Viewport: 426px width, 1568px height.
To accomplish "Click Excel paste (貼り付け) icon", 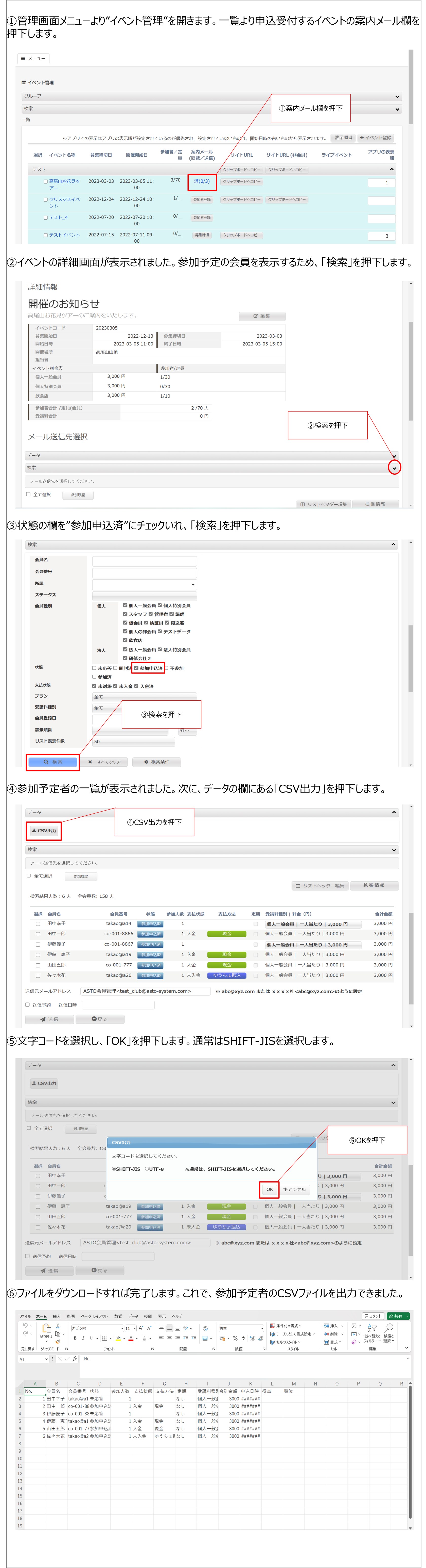I will pyautogui.click(x=47, y=1328).
